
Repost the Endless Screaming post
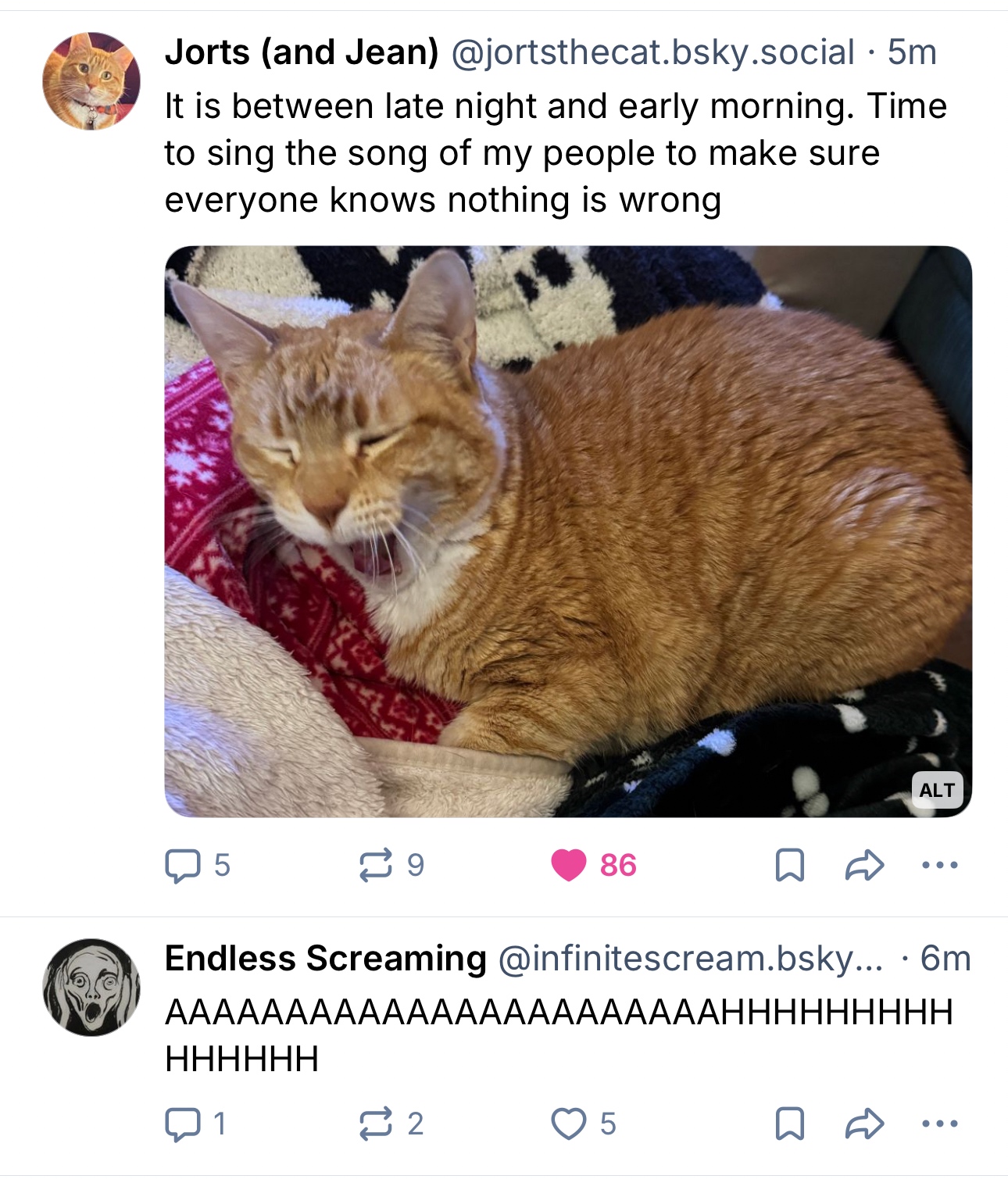[376, 1124]
